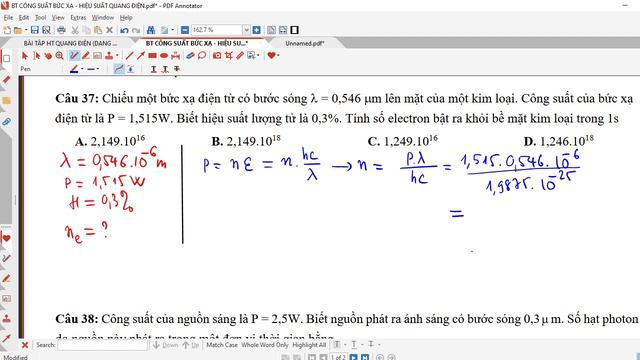This screenshot has width=640, height=360.
Task: Select the Lasso tool
Action: (202, 56)
